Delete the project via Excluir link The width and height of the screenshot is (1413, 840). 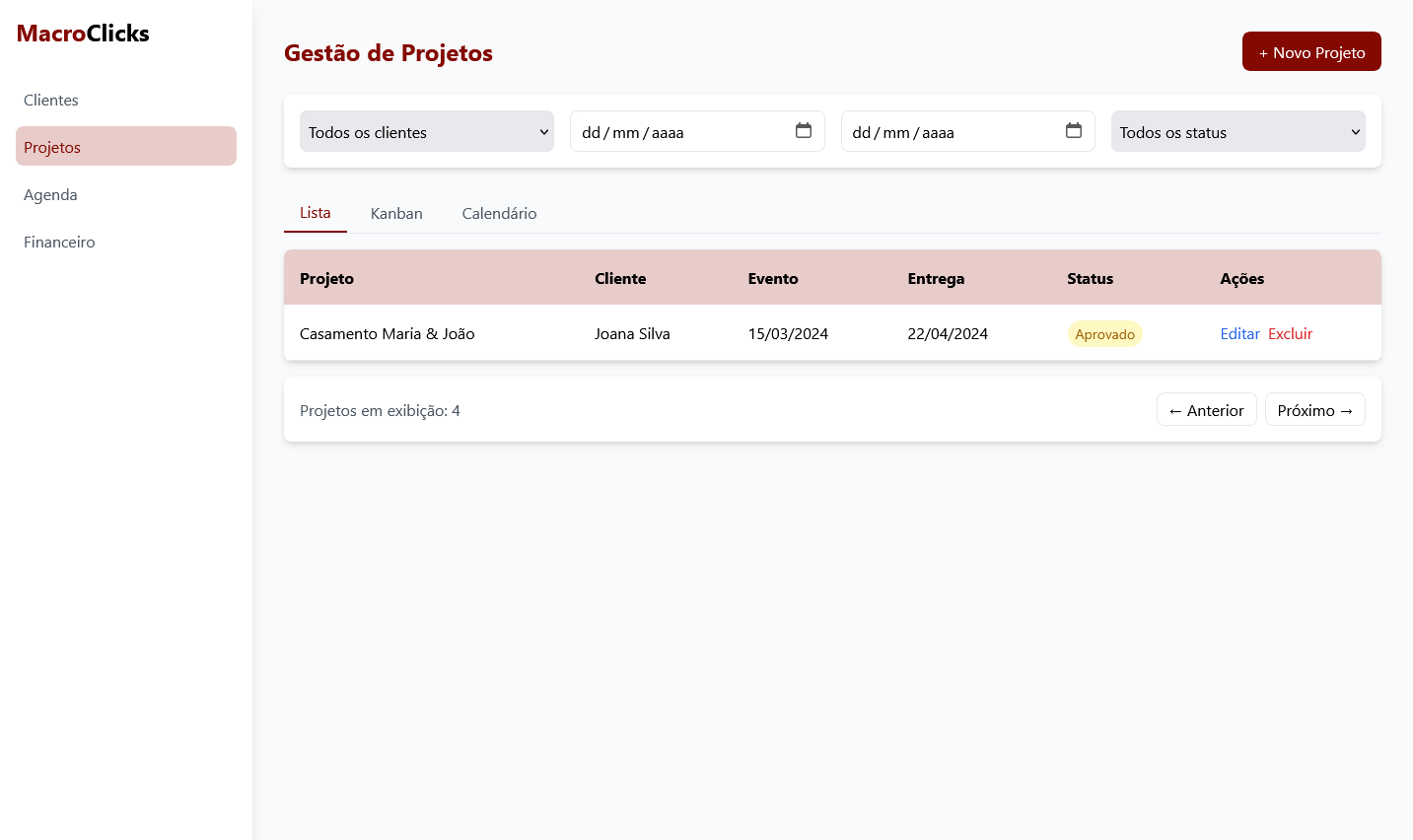click(x=1290, y=333)
